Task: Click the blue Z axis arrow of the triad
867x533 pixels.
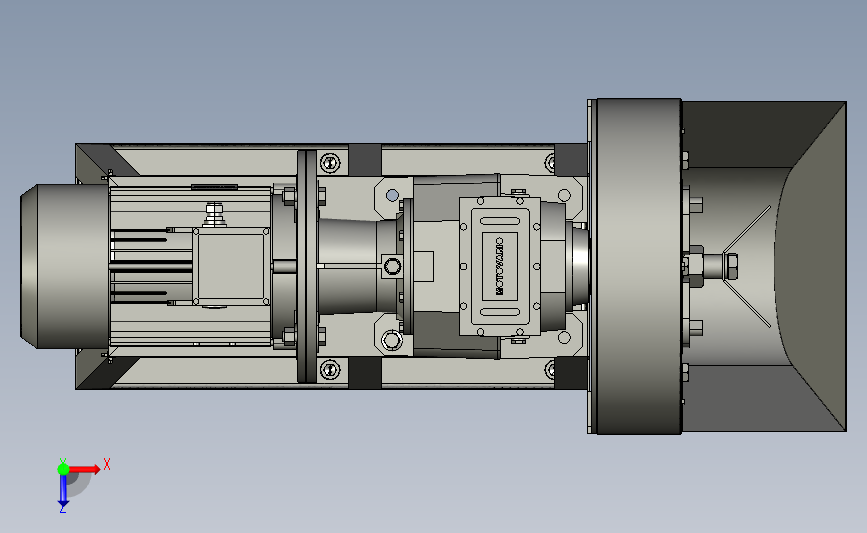Action: coord(63,491)
